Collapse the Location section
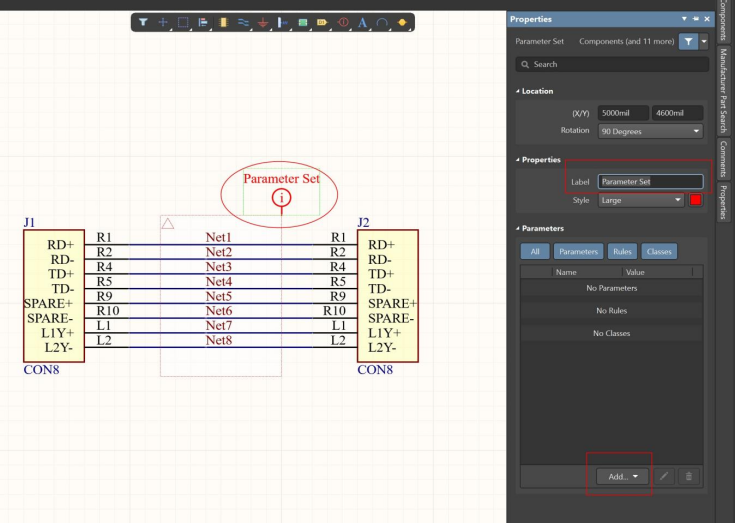 (x=518, y=91)
